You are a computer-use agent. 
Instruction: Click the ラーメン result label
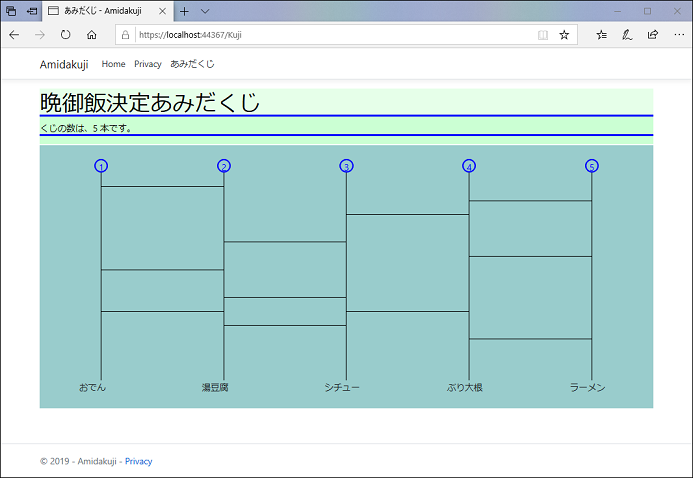coord(587,387)
